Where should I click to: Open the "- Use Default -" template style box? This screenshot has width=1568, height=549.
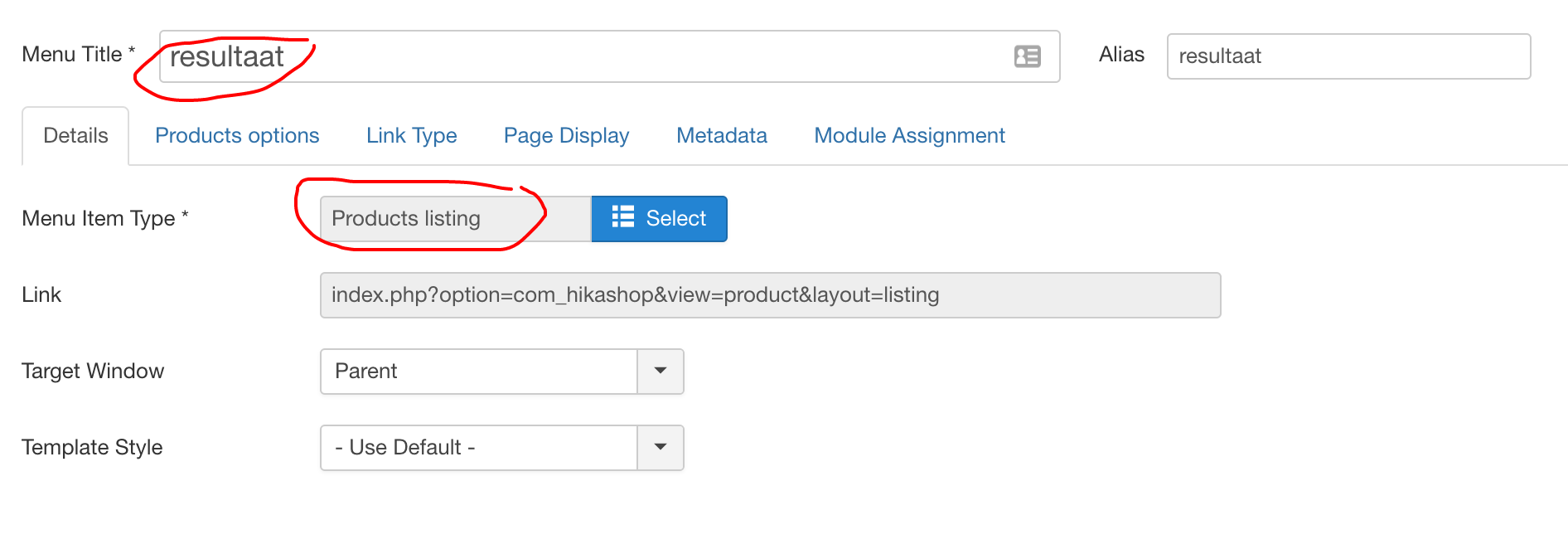pyautogui.click(x=479, y=447)
